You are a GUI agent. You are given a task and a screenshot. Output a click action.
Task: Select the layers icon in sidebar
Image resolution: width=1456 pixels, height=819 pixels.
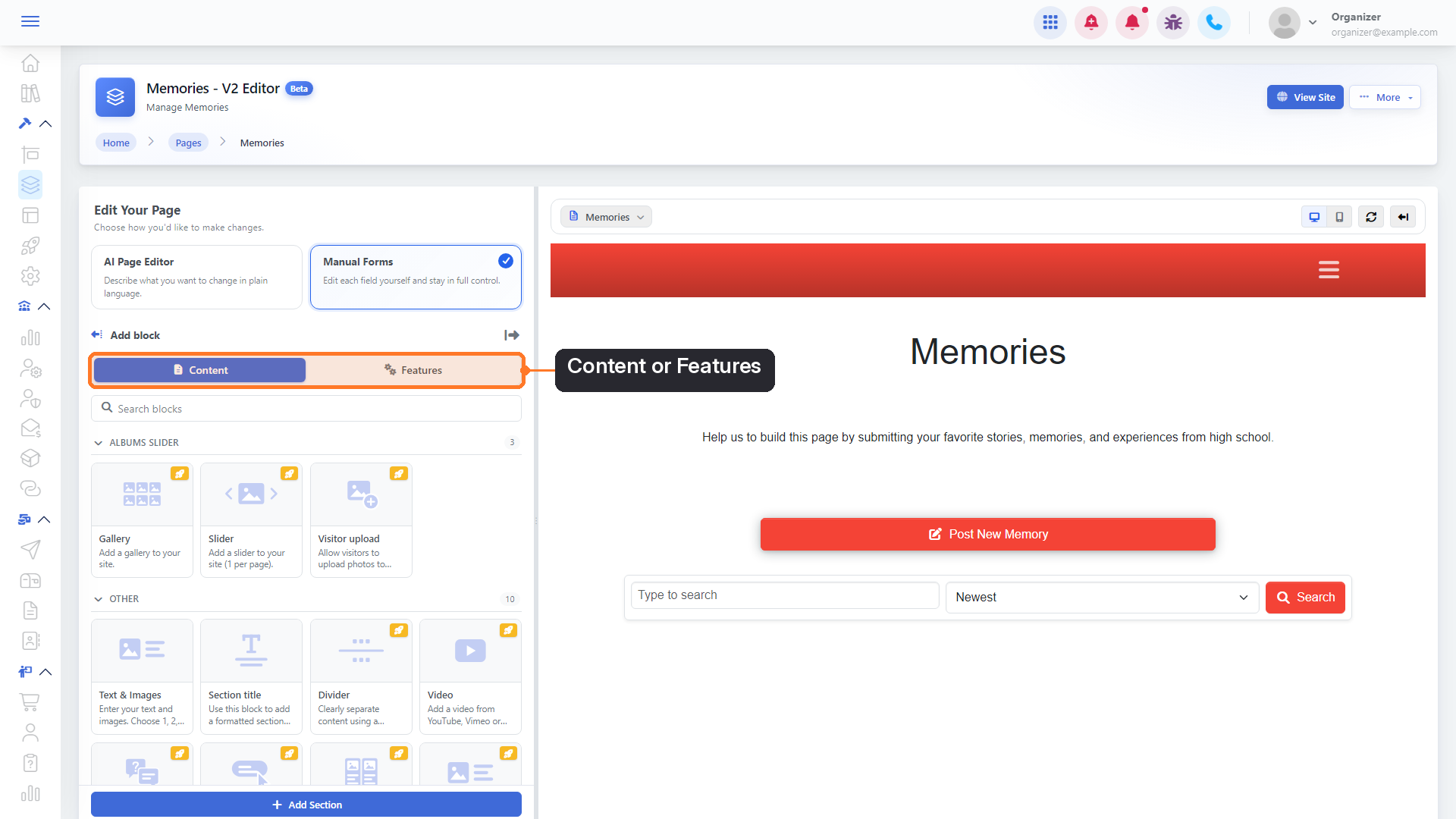click(30, 185)
